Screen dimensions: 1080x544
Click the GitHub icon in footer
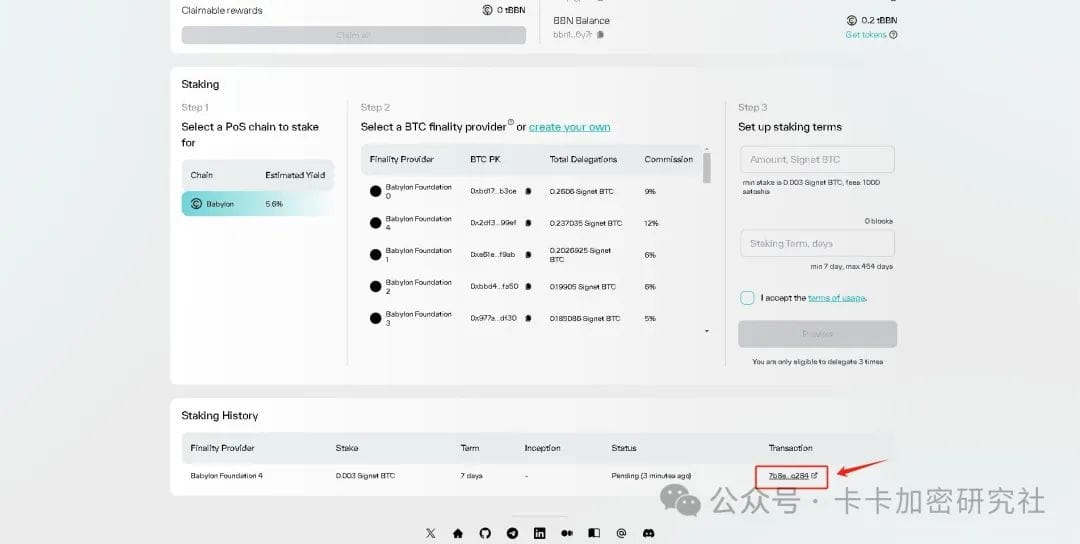(485, 533)
